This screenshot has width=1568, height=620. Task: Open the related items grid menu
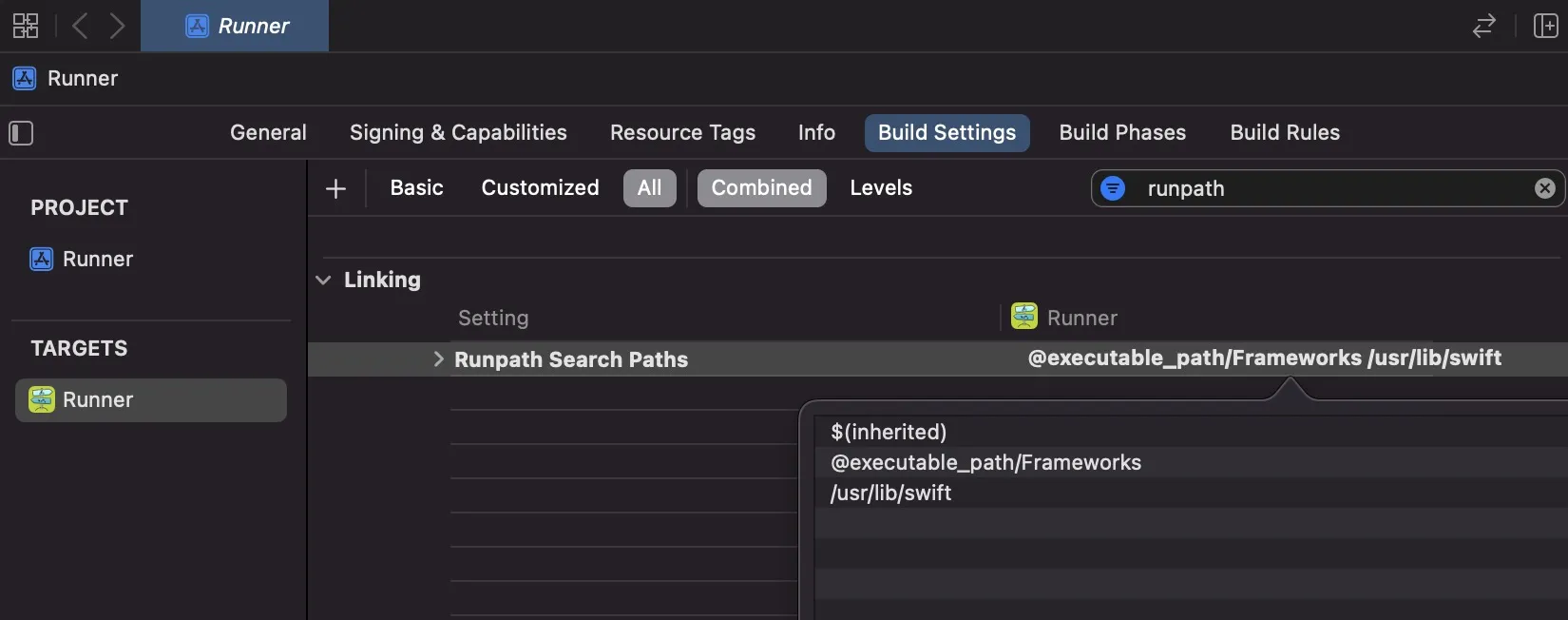(26, 26)
